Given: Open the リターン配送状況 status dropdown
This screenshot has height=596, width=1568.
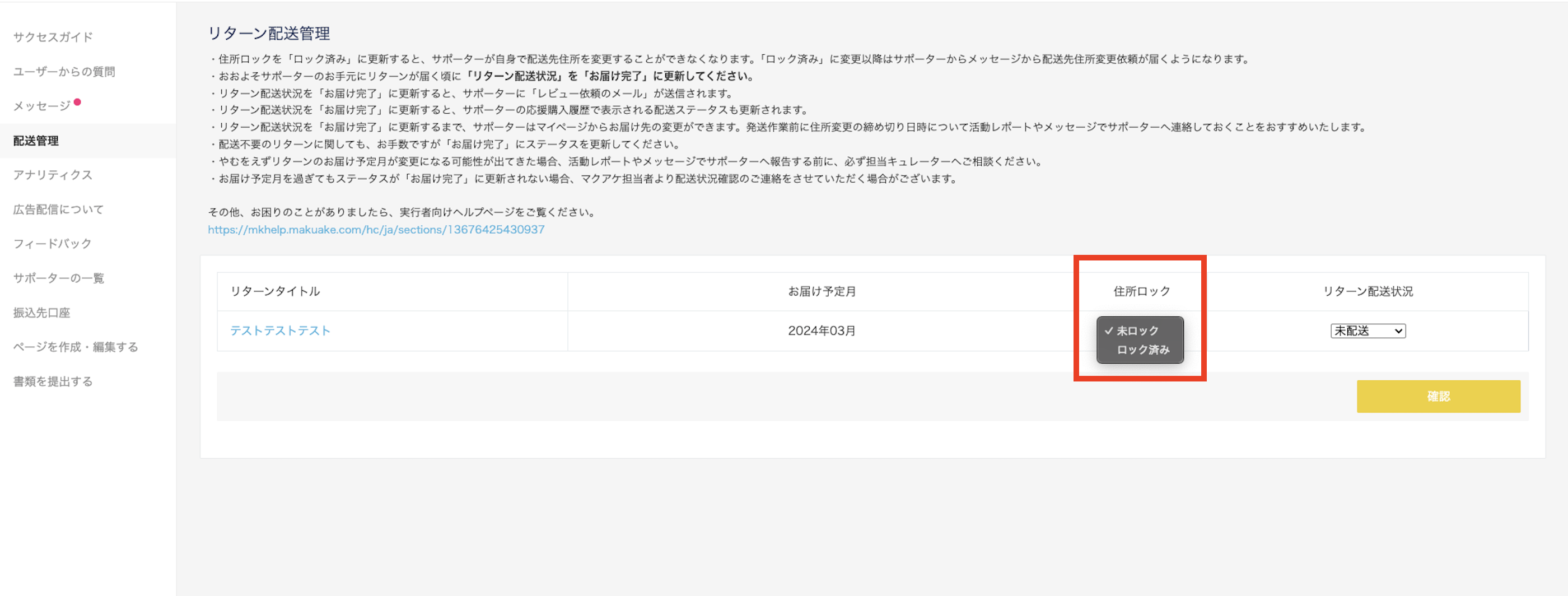Looking at the screenshot, I should (x=1368, y=330).
